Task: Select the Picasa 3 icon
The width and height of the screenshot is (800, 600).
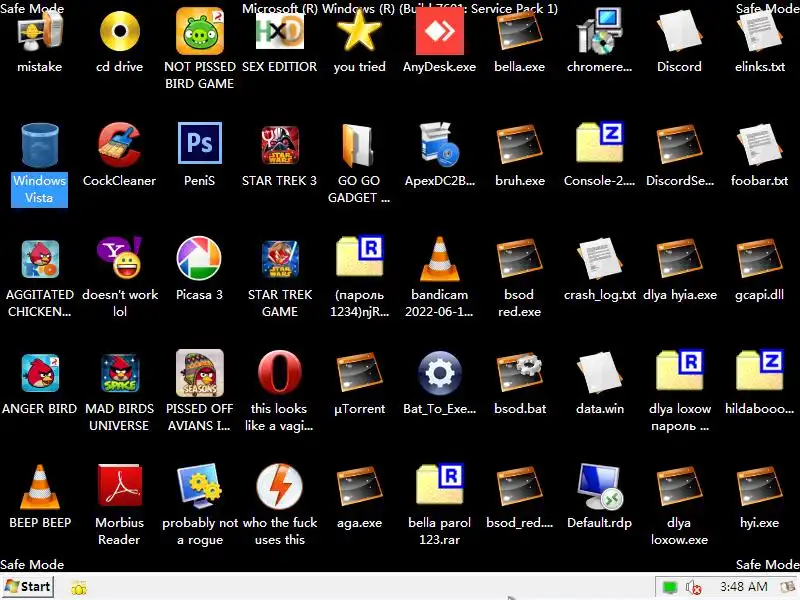Action: pyautogui.click(x=199, y=258)
